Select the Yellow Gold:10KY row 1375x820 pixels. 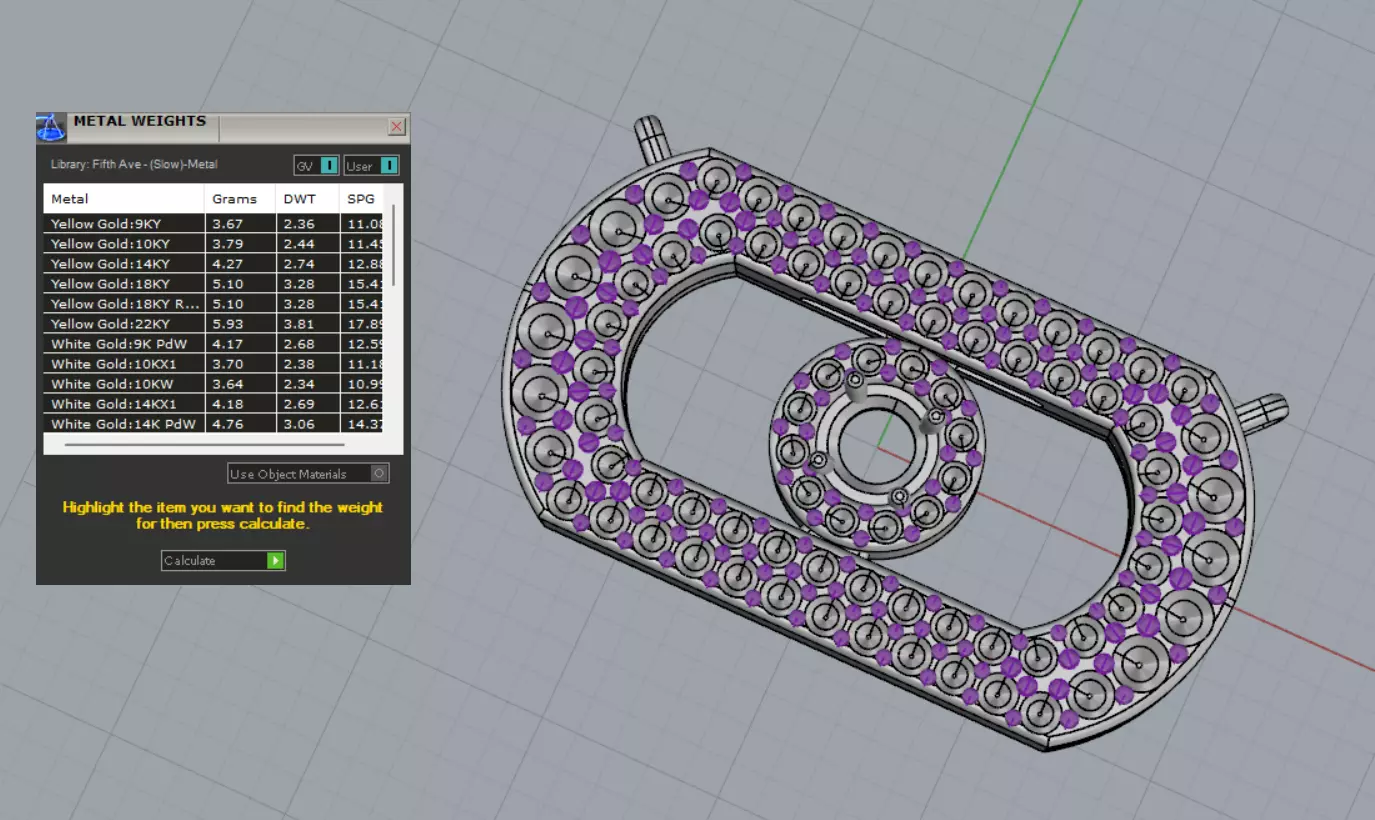[214, 244]
